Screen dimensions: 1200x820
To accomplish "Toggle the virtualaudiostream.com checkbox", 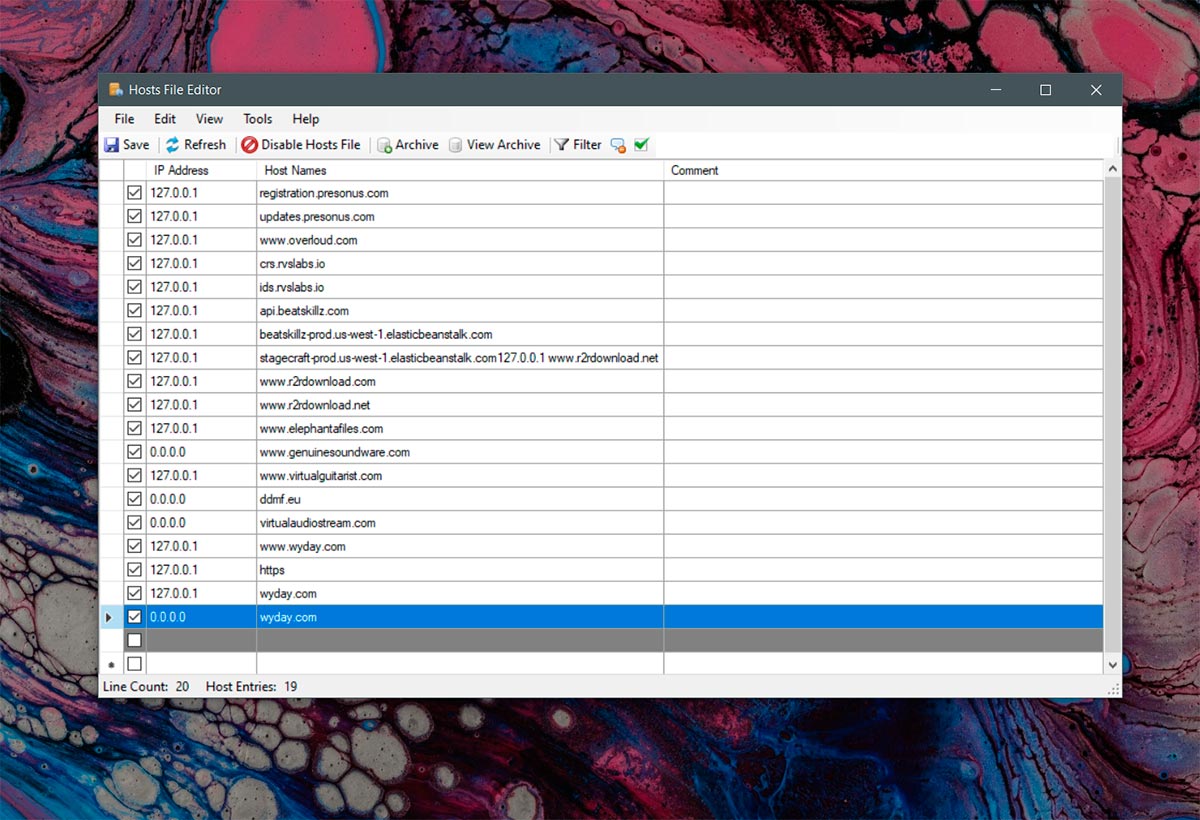I will (x=134, y=522).
